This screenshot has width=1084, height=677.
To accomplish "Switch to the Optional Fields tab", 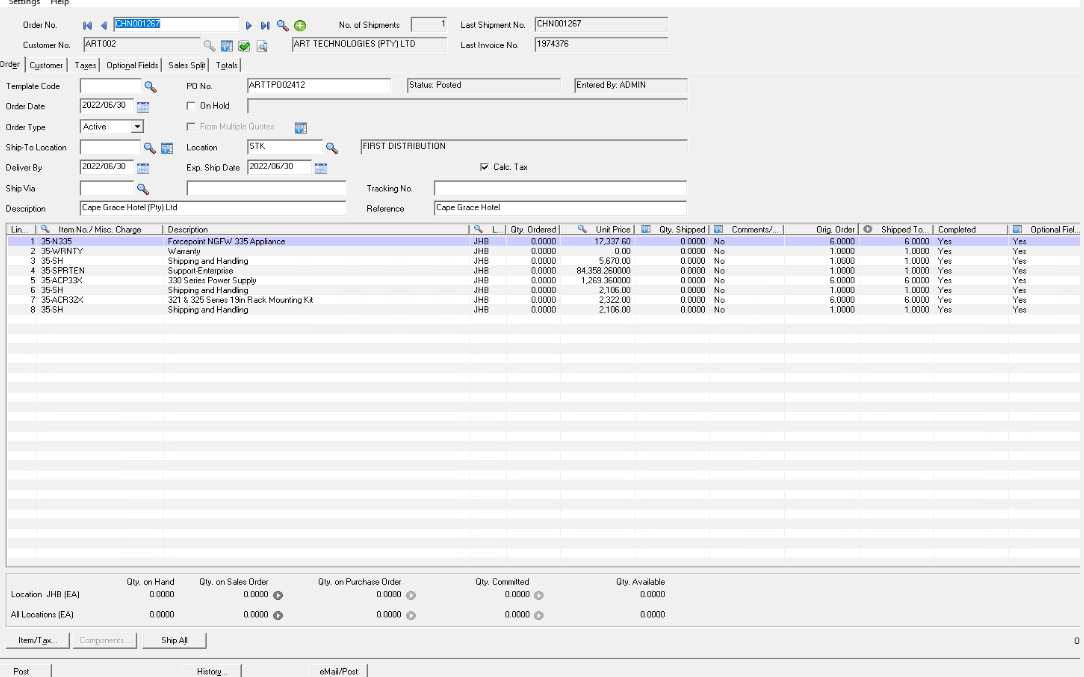I will tap(132, 65).
